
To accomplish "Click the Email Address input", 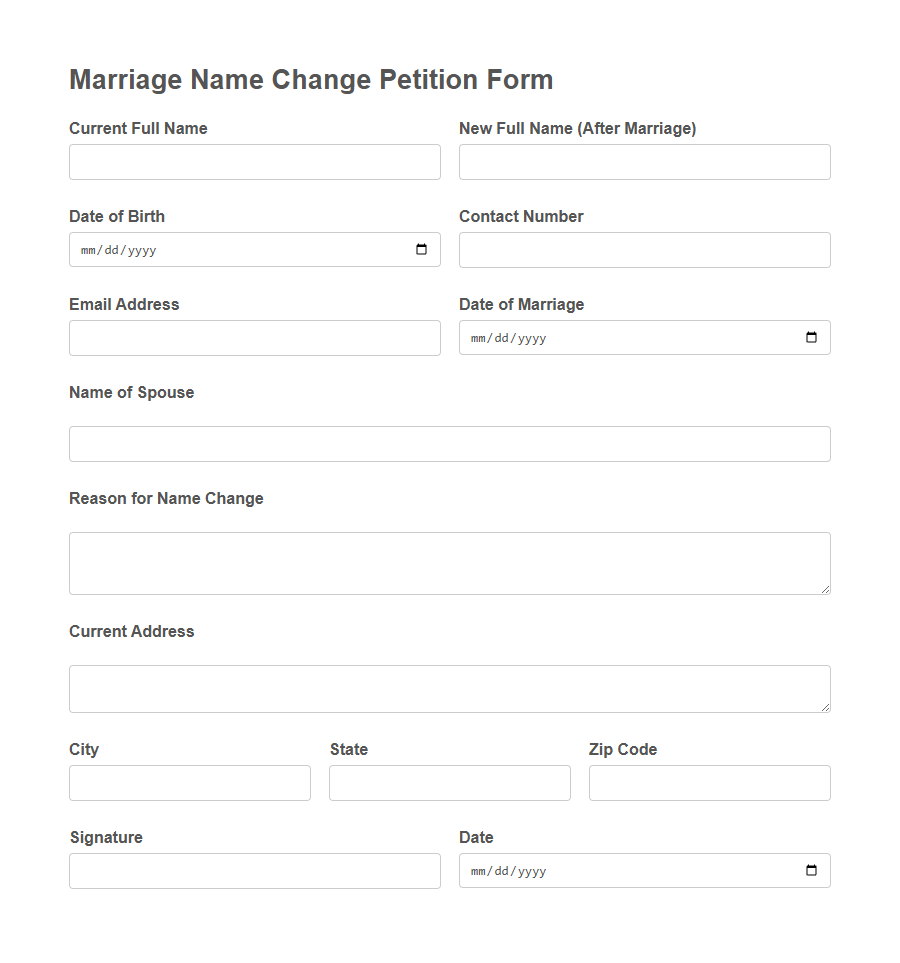I will tap(254, 337).
